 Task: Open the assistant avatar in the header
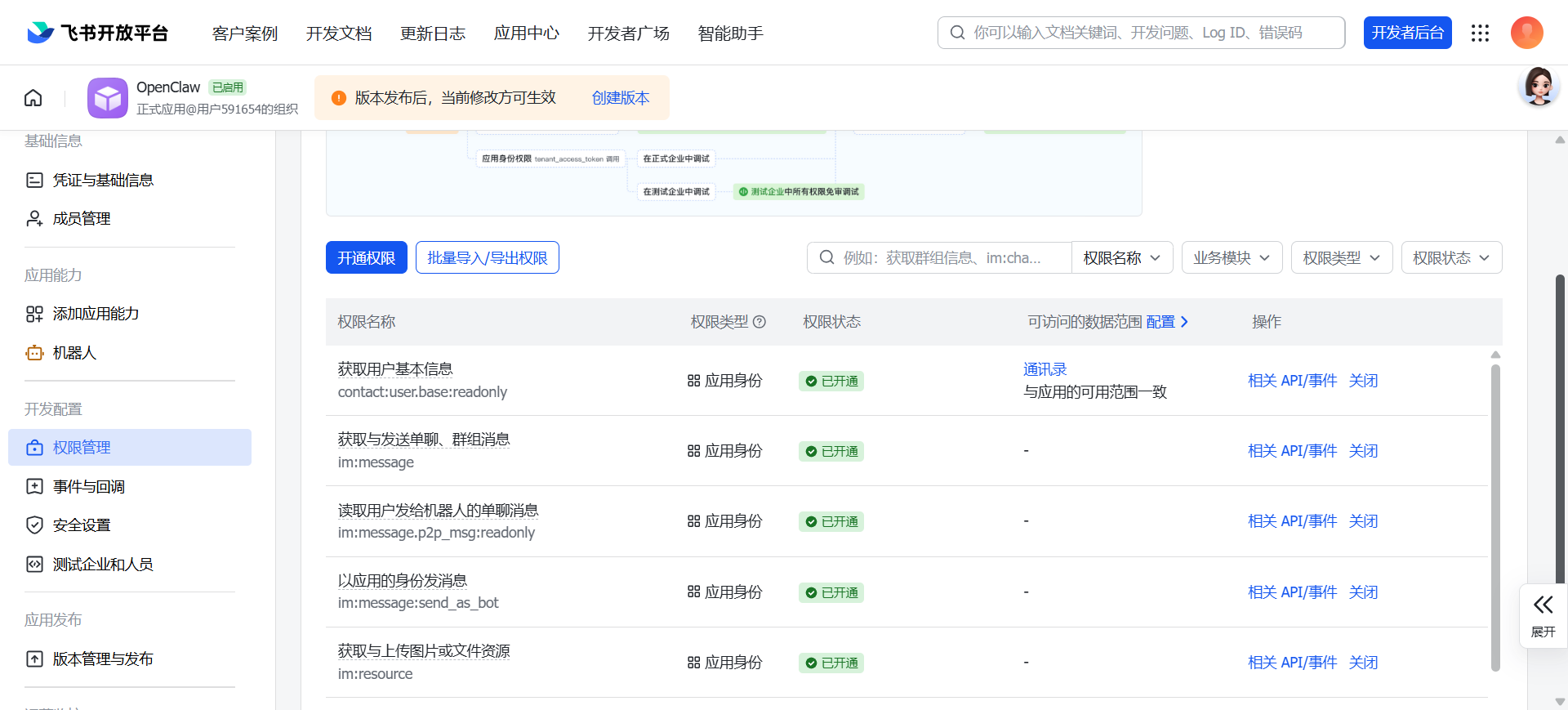coord(1539,87)
